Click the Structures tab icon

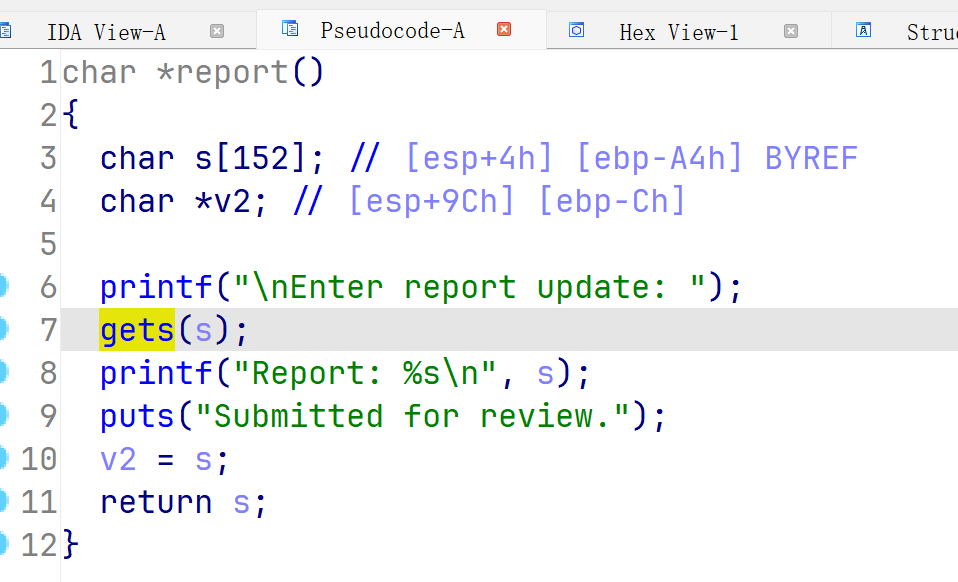click(863, 30)
